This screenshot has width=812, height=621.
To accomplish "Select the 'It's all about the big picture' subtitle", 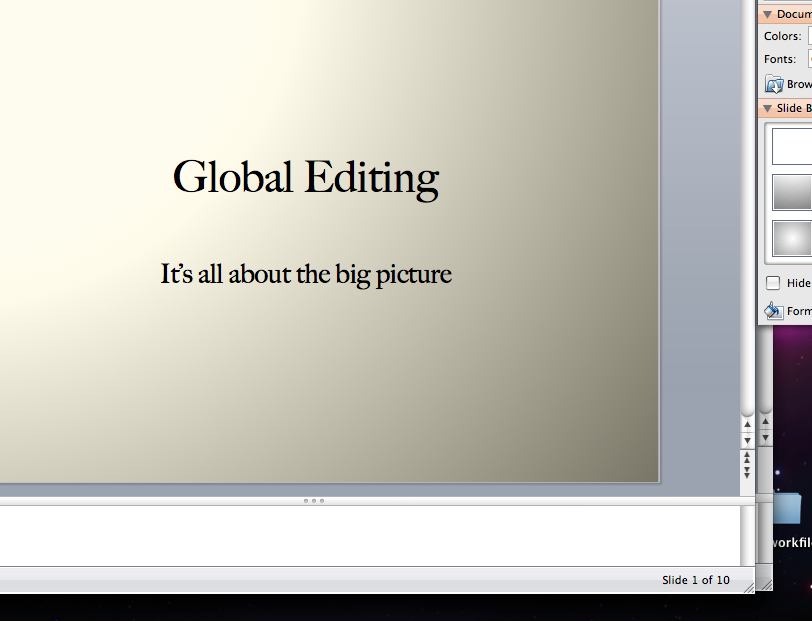I will (x=306, y=275).
